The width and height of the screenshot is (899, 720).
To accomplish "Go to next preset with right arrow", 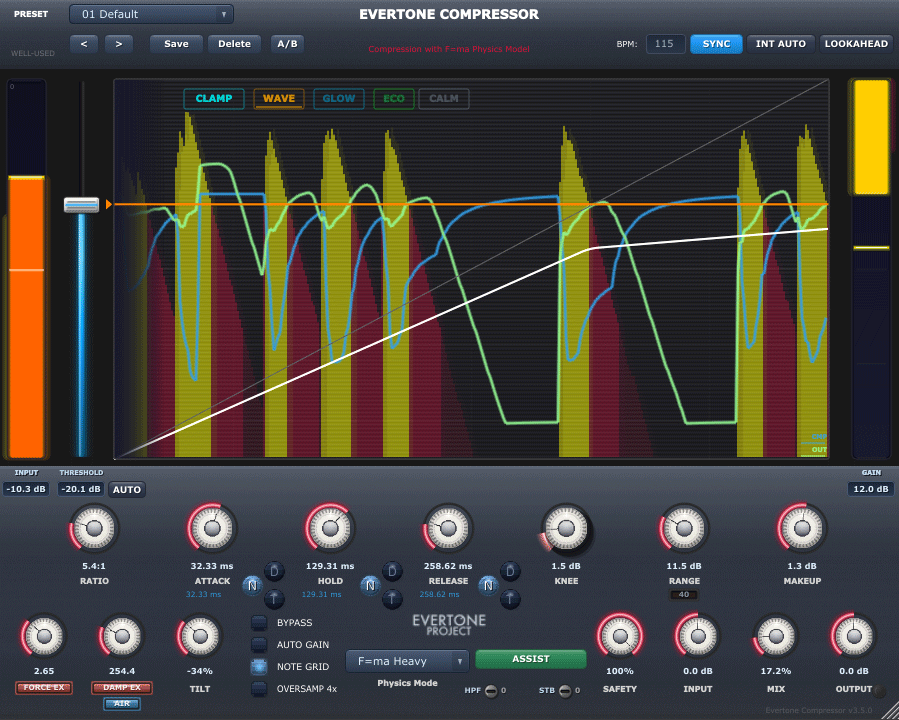I will (x=119, y=44).
